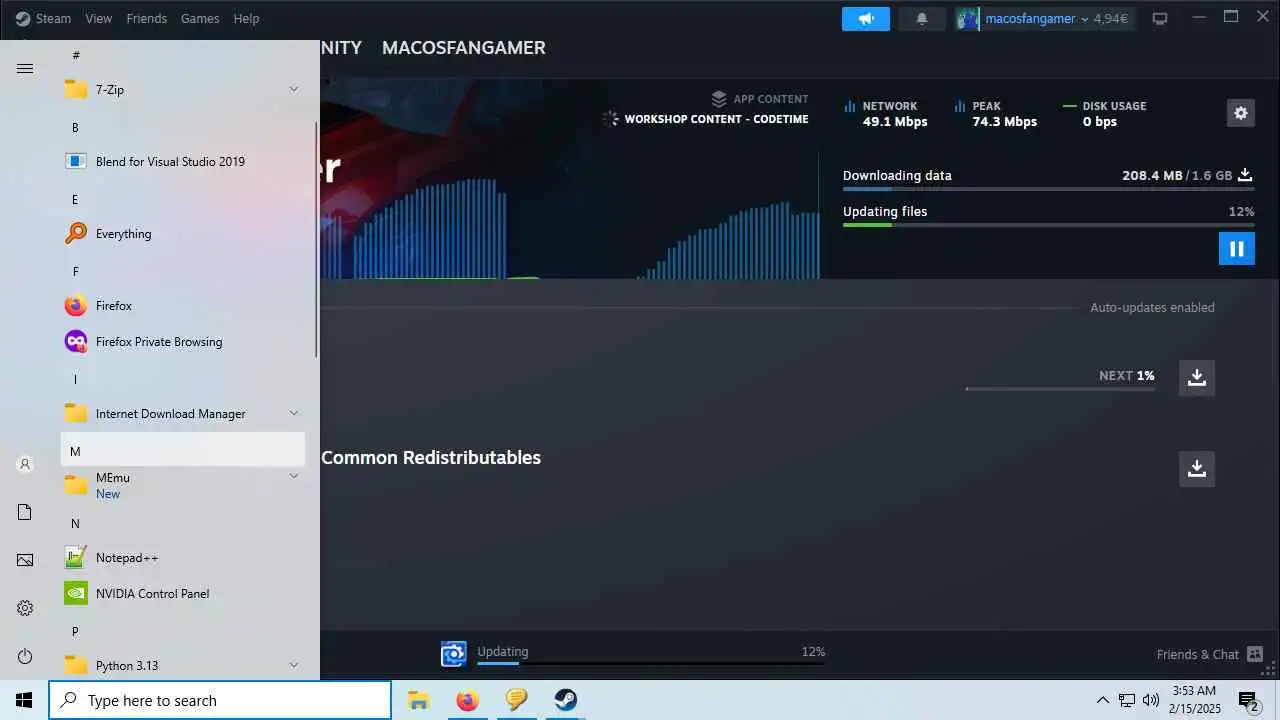Open network icon in system tray
Viewport: 1280px width, 720px height.
[1127, 700]
